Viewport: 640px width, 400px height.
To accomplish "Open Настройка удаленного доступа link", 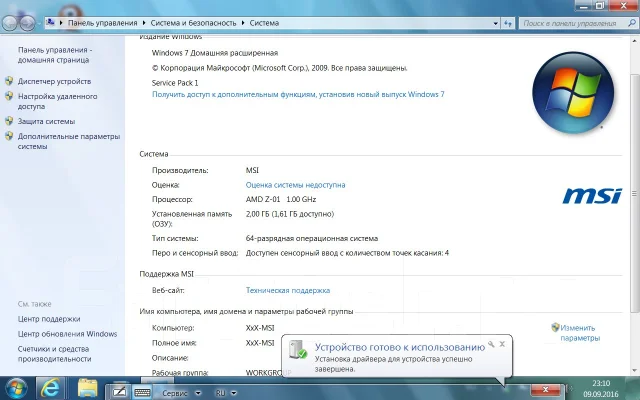I will pyautogui.click(x=58, y=101).
